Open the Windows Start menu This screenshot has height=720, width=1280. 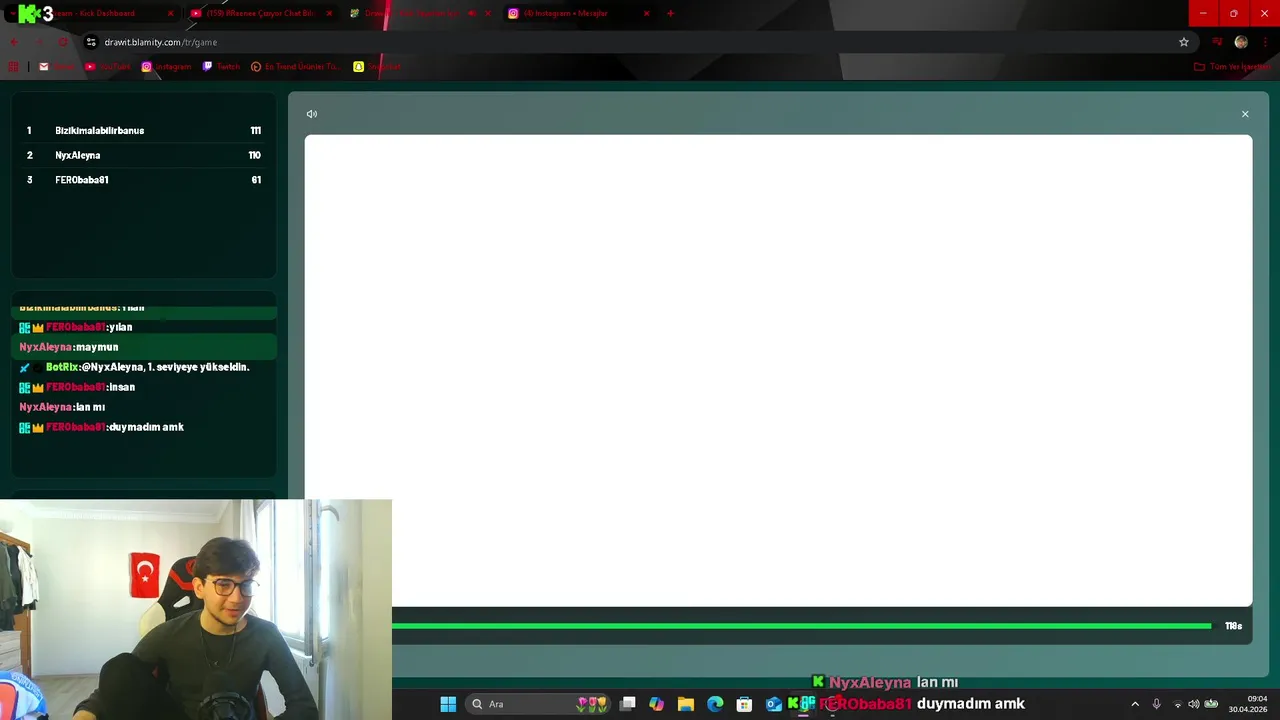[448, 704]
